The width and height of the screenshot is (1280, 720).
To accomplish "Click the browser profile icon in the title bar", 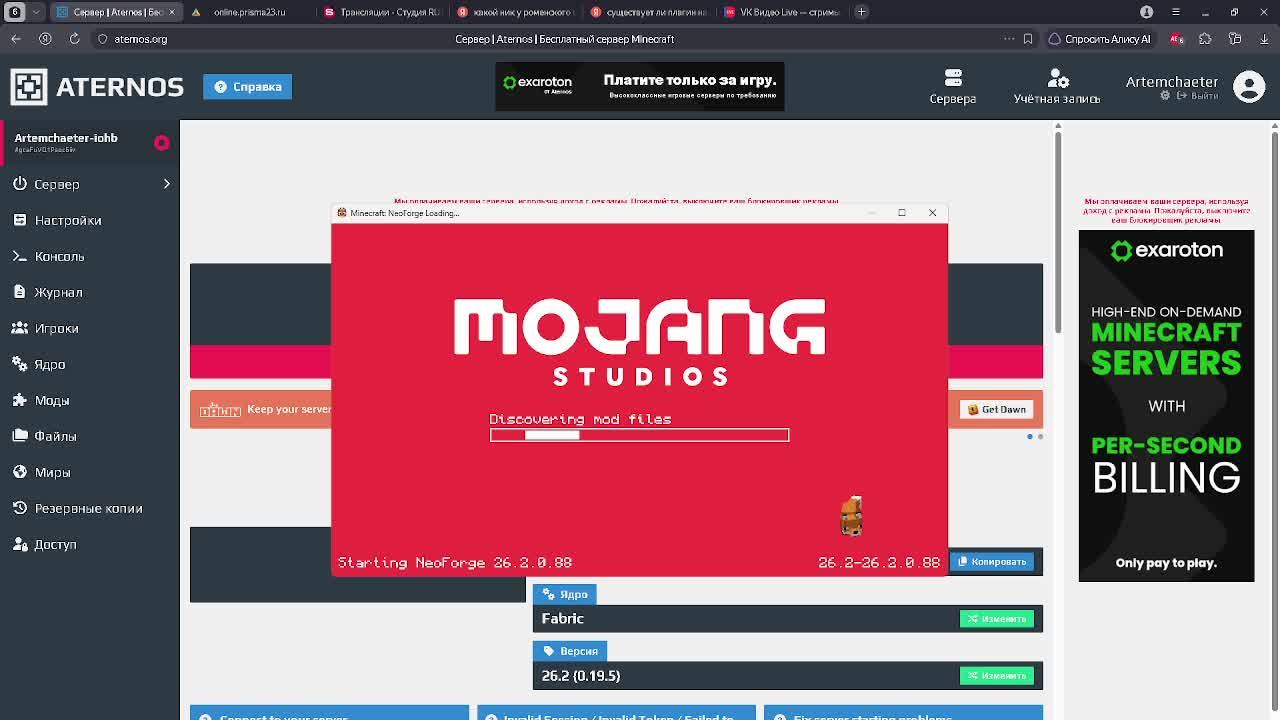I will [x=1147, y=12].
